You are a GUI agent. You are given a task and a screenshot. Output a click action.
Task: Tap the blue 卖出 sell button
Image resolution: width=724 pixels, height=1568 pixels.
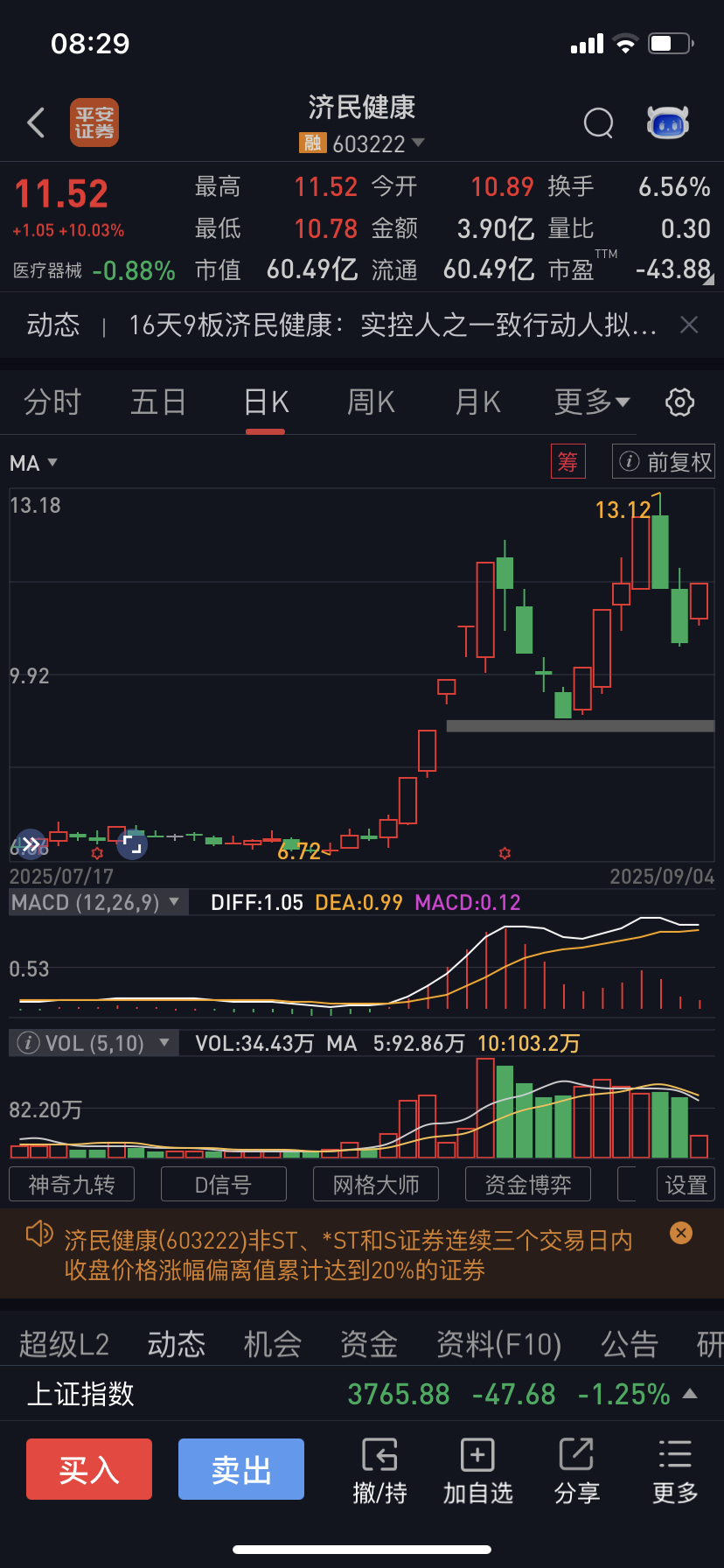[x=241, y=1469]
